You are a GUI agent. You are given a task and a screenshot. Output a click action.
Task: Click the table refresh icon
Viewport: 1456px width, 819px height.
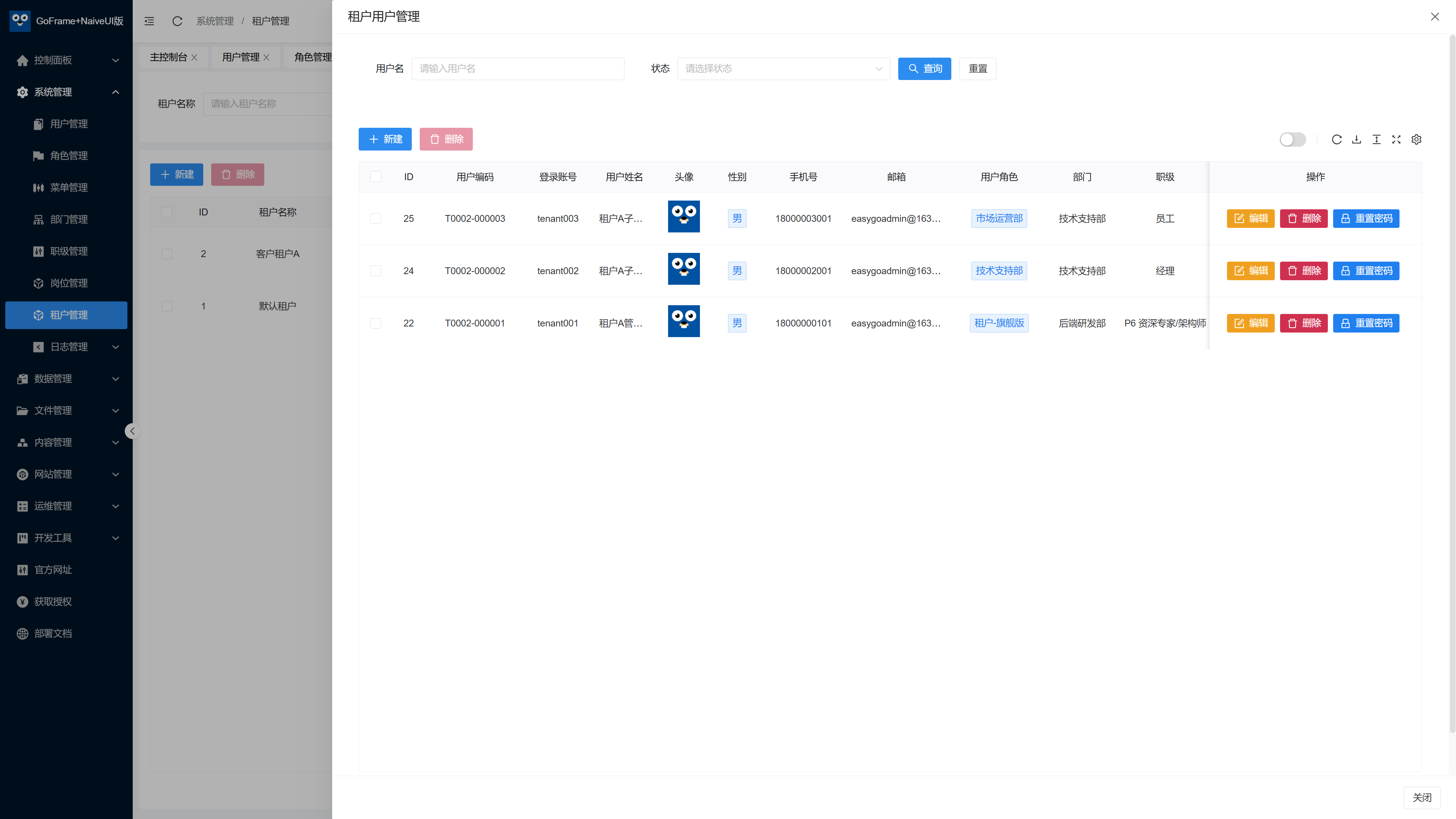[1336, 140]
